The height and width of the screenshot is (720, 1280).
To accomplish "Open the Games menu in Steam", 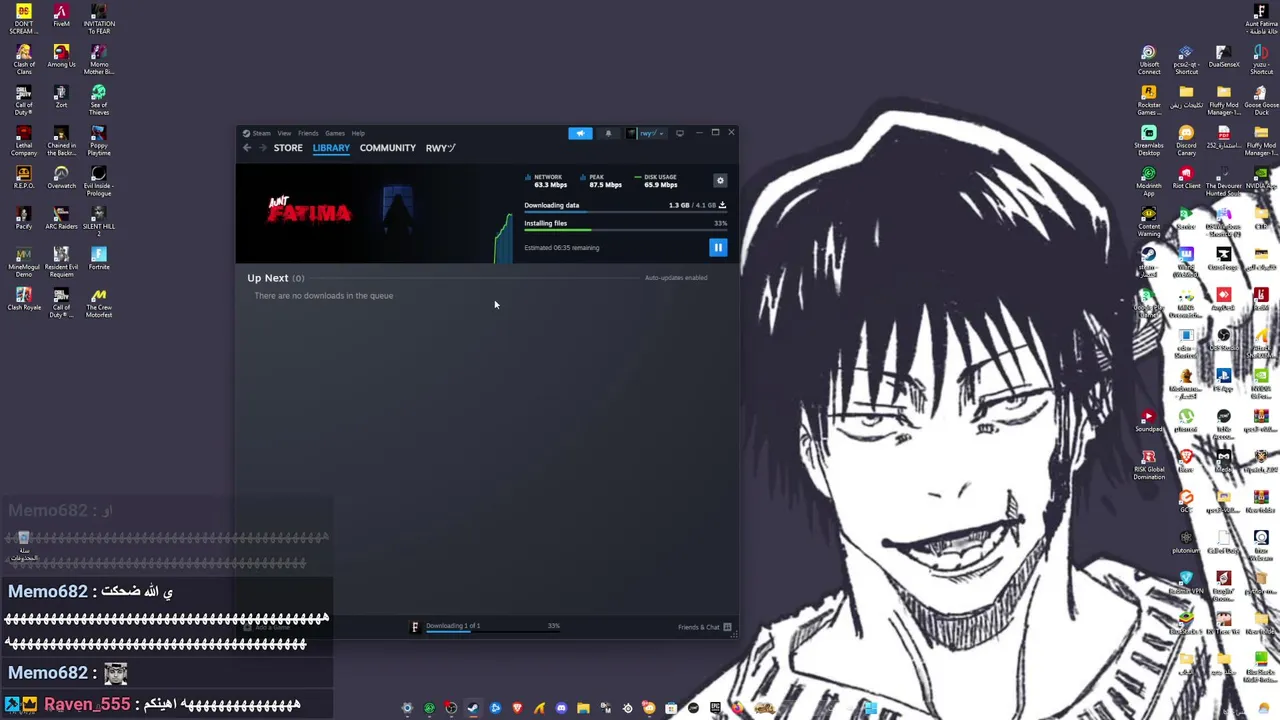I will [x=334, y=133].
